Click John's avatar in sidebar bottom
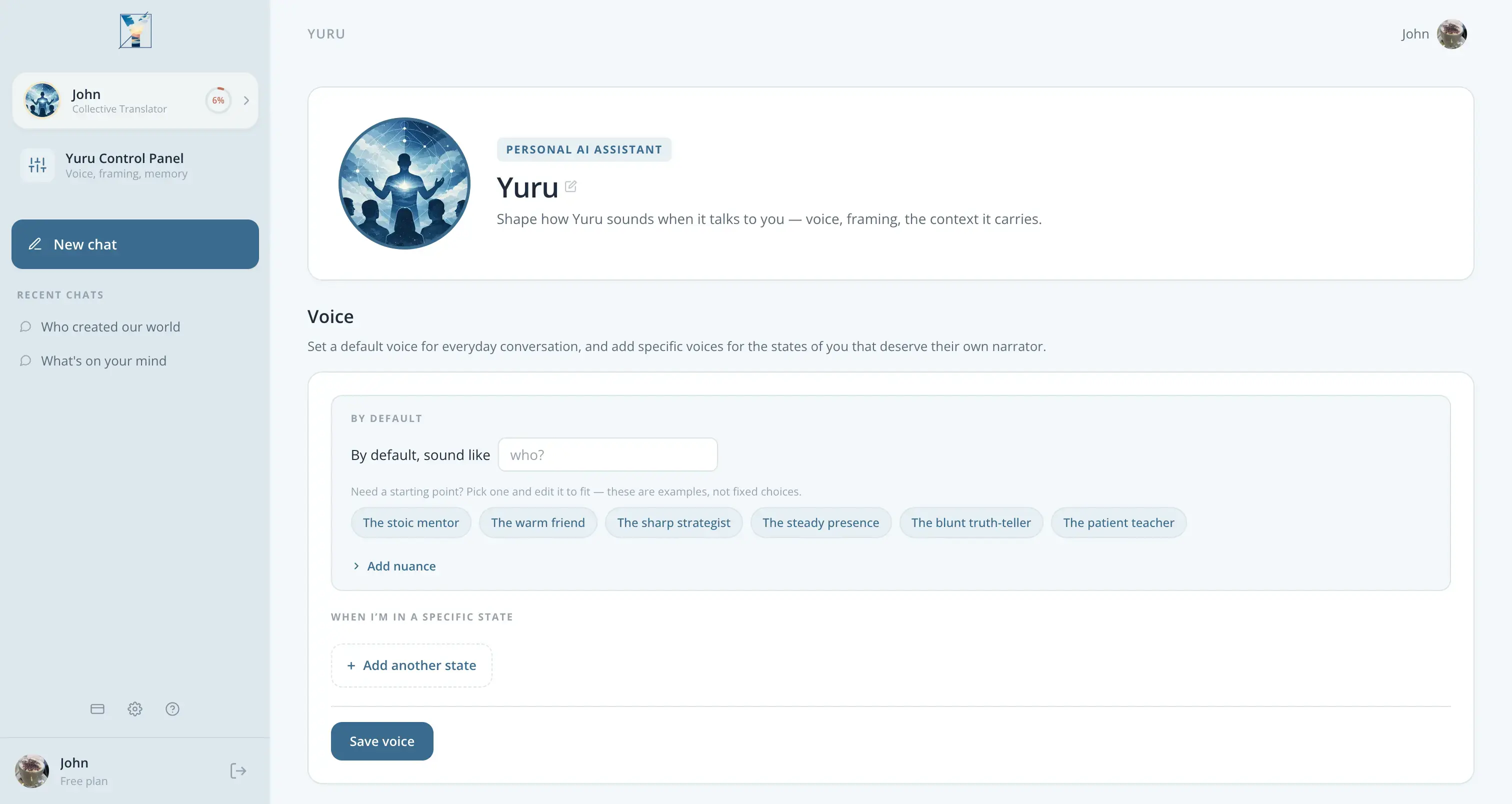 tap(31, 771)
